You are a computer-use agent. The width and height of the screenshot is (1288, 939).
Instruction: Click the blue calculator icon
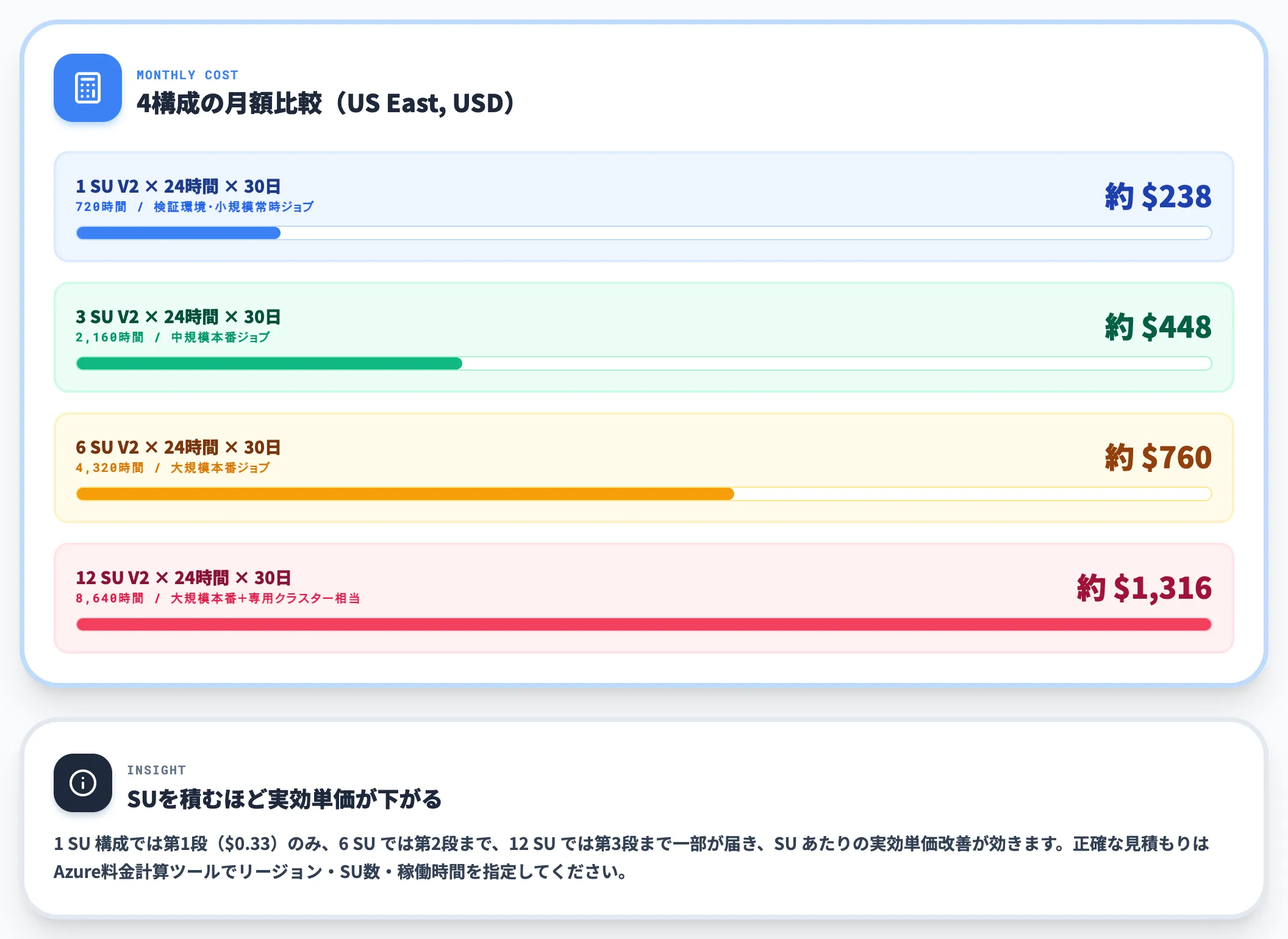point(88,88)
